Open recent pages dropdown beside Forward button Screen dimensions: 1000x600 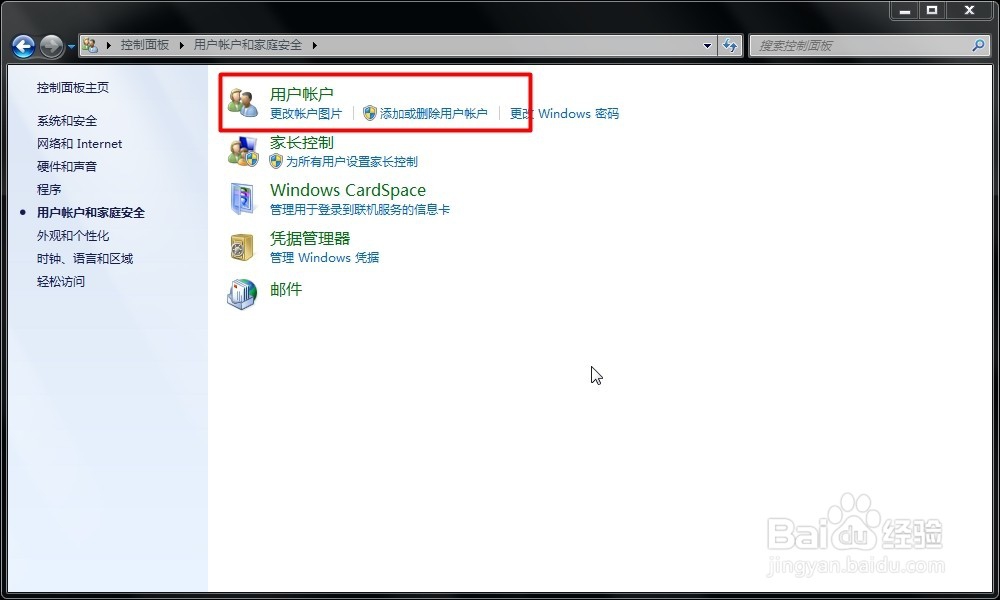click(71, 47)
